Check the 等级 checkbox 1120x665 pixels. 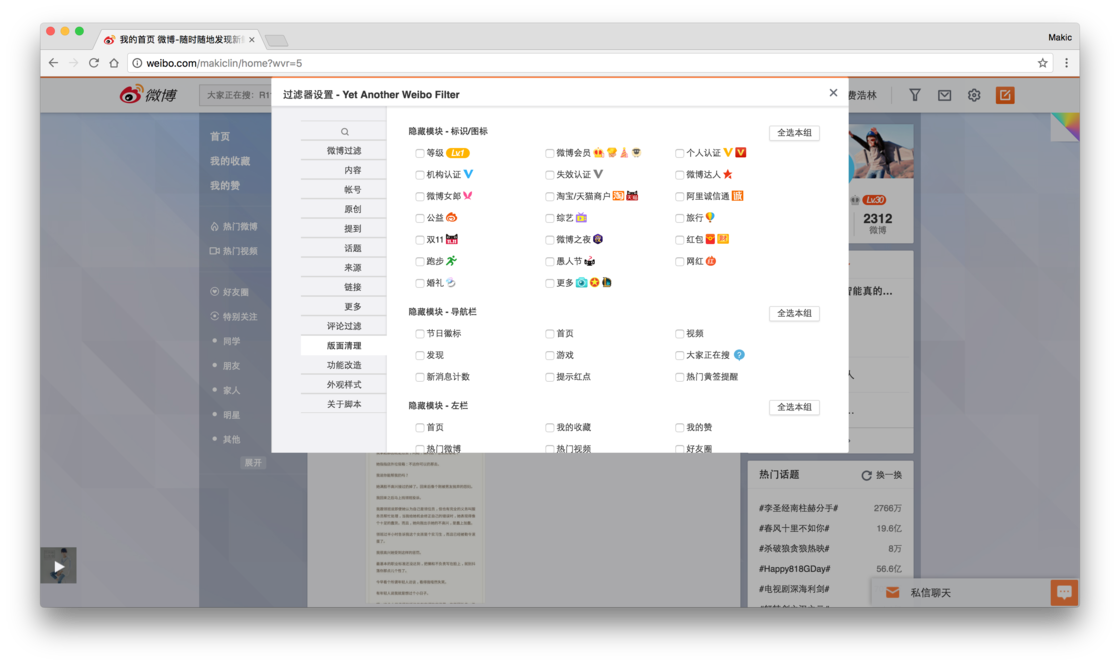419,153
